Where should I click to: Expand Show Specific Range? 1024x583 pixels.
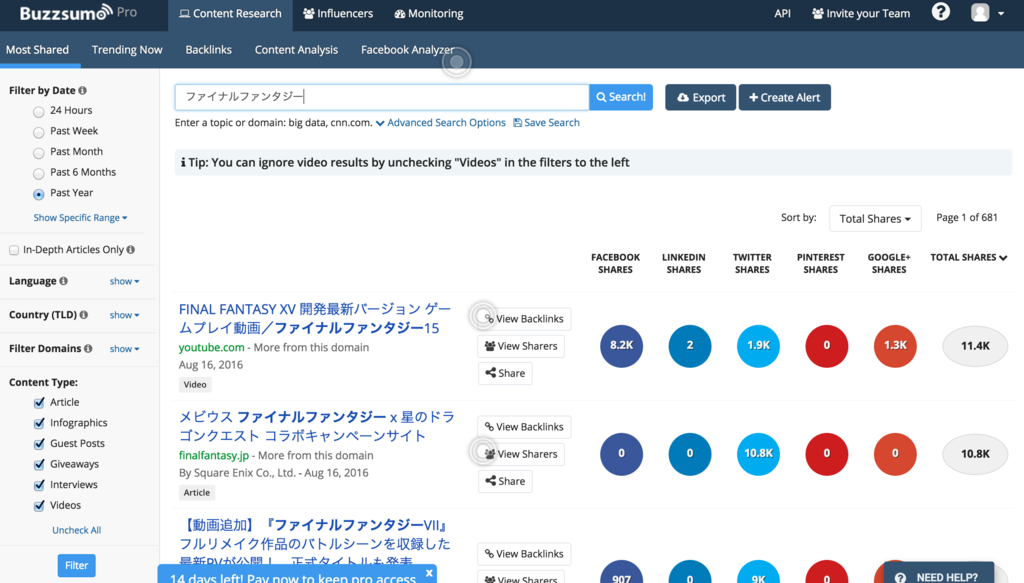coord(80,217)
